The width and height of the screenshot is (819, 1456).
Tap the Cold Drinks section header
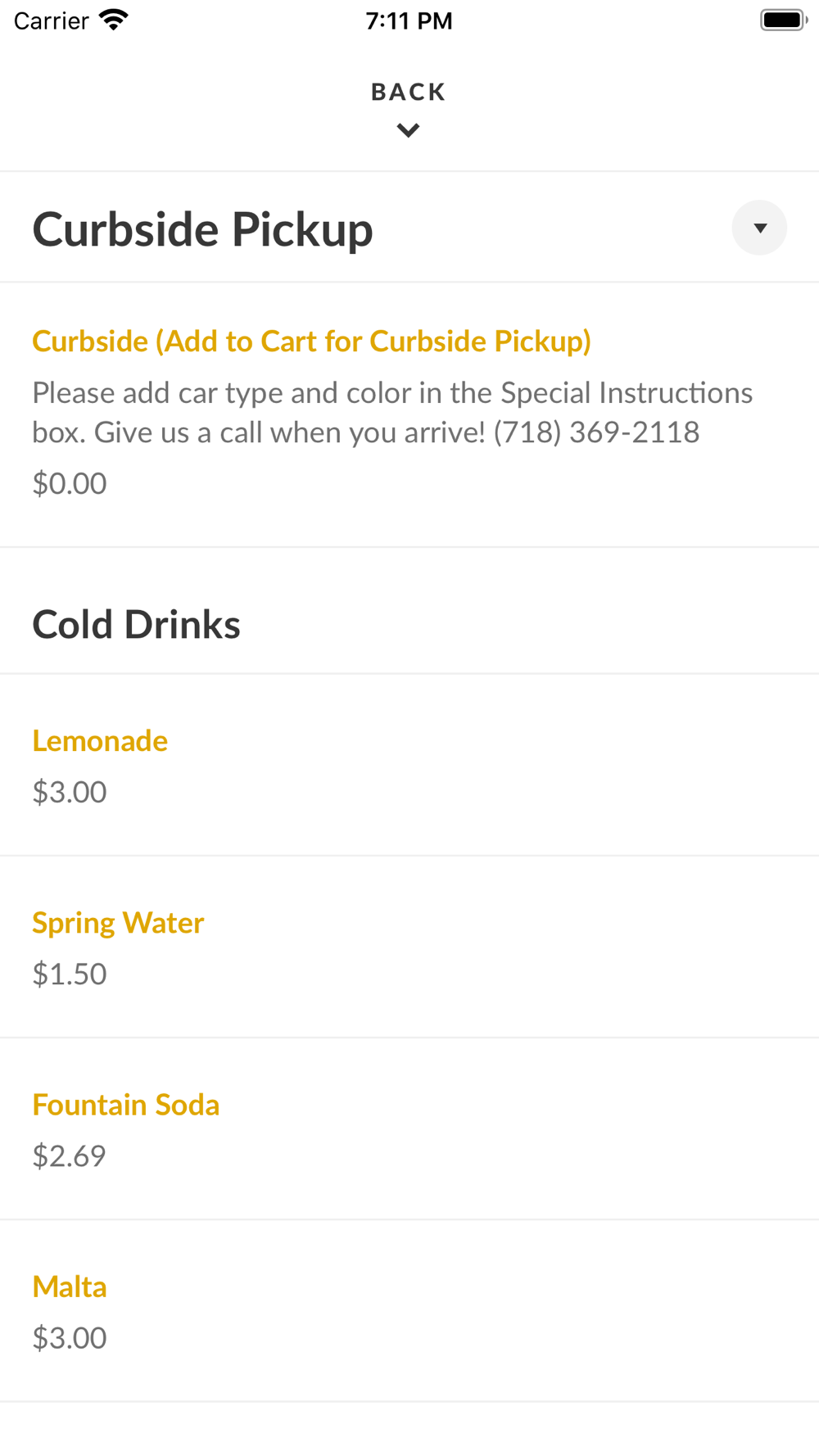[136, 625]
